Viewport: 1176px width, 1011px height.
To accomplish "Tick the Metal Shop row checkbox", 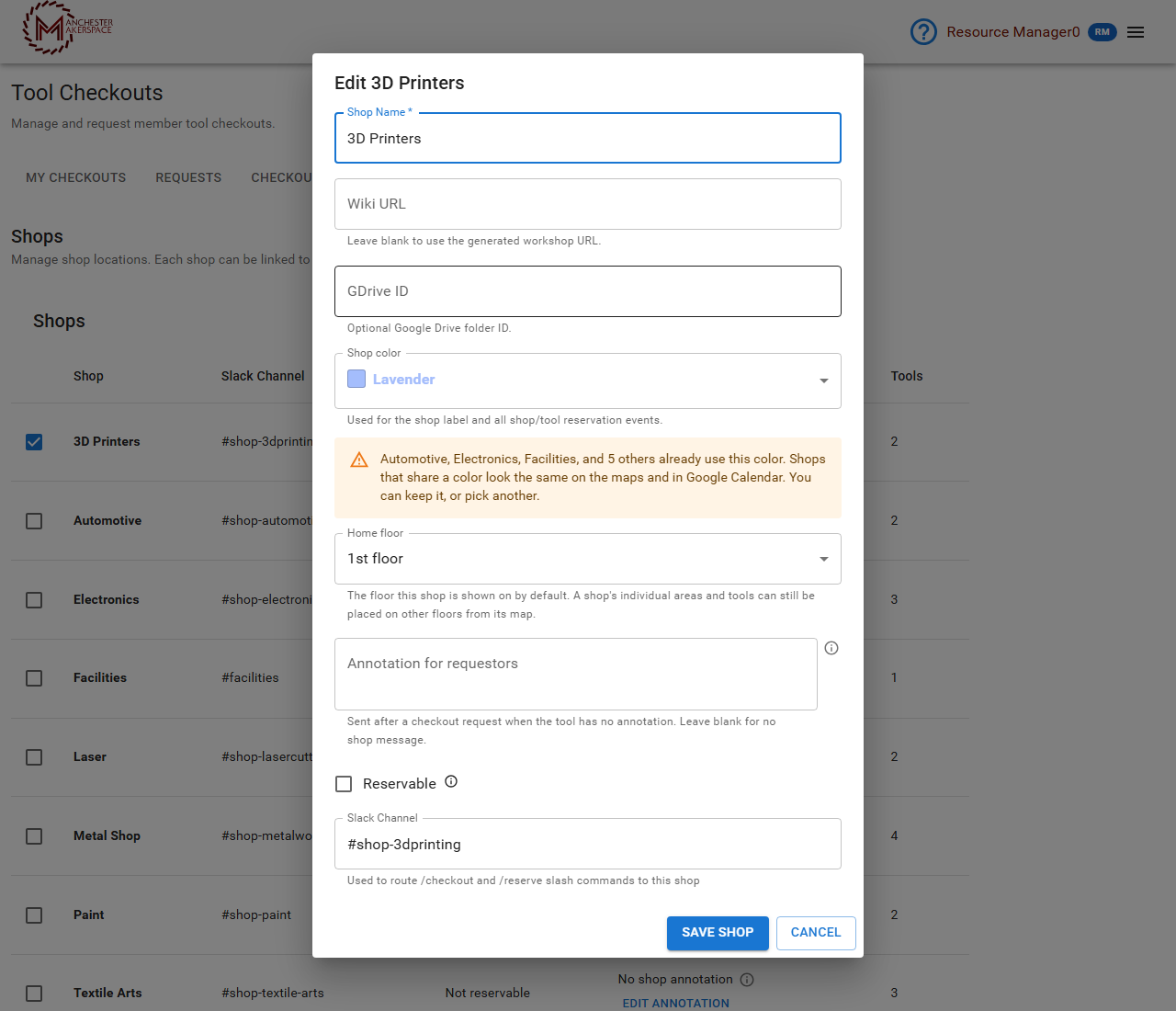I will [x=34, y=836].
